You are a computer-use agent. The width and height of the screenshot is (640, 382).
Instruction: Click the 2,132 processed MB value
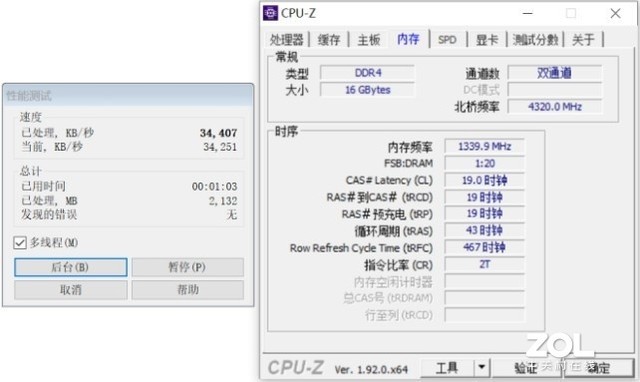[223, 201]
